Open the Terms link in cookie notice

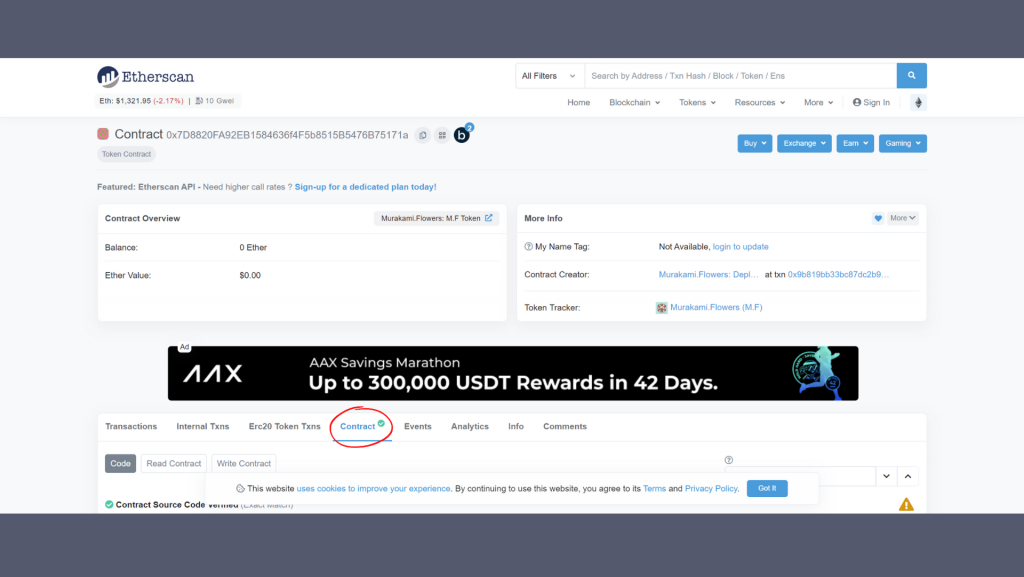pos(654,488)
